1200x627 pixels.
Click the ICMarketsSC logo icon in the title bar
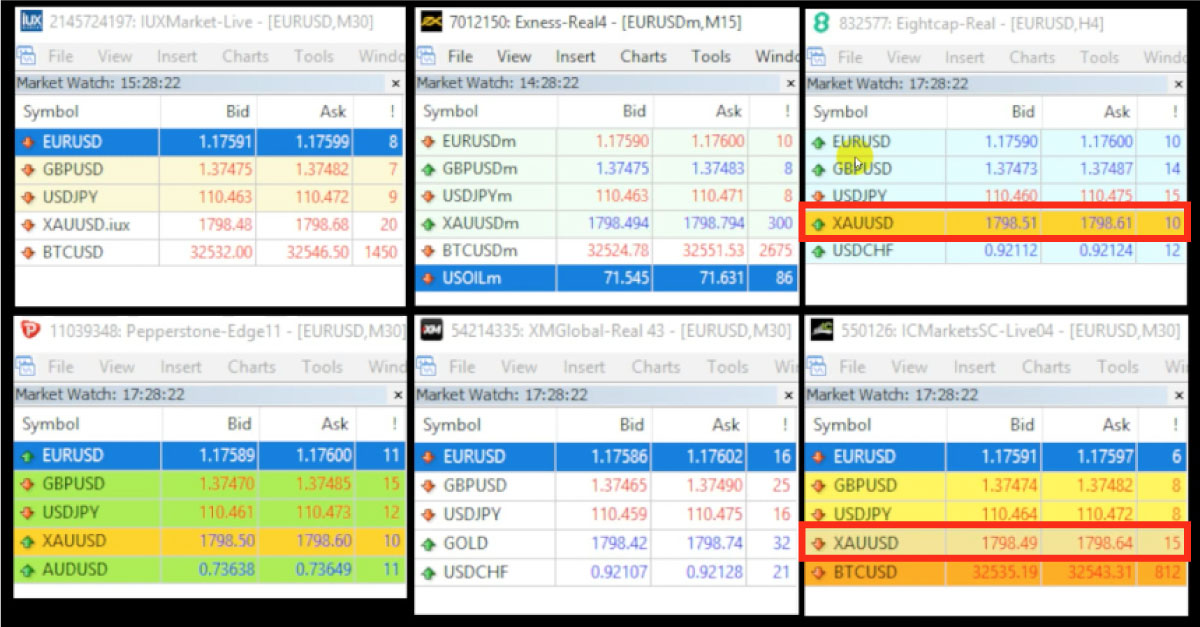pyautogui.click(x=822, y=330)
